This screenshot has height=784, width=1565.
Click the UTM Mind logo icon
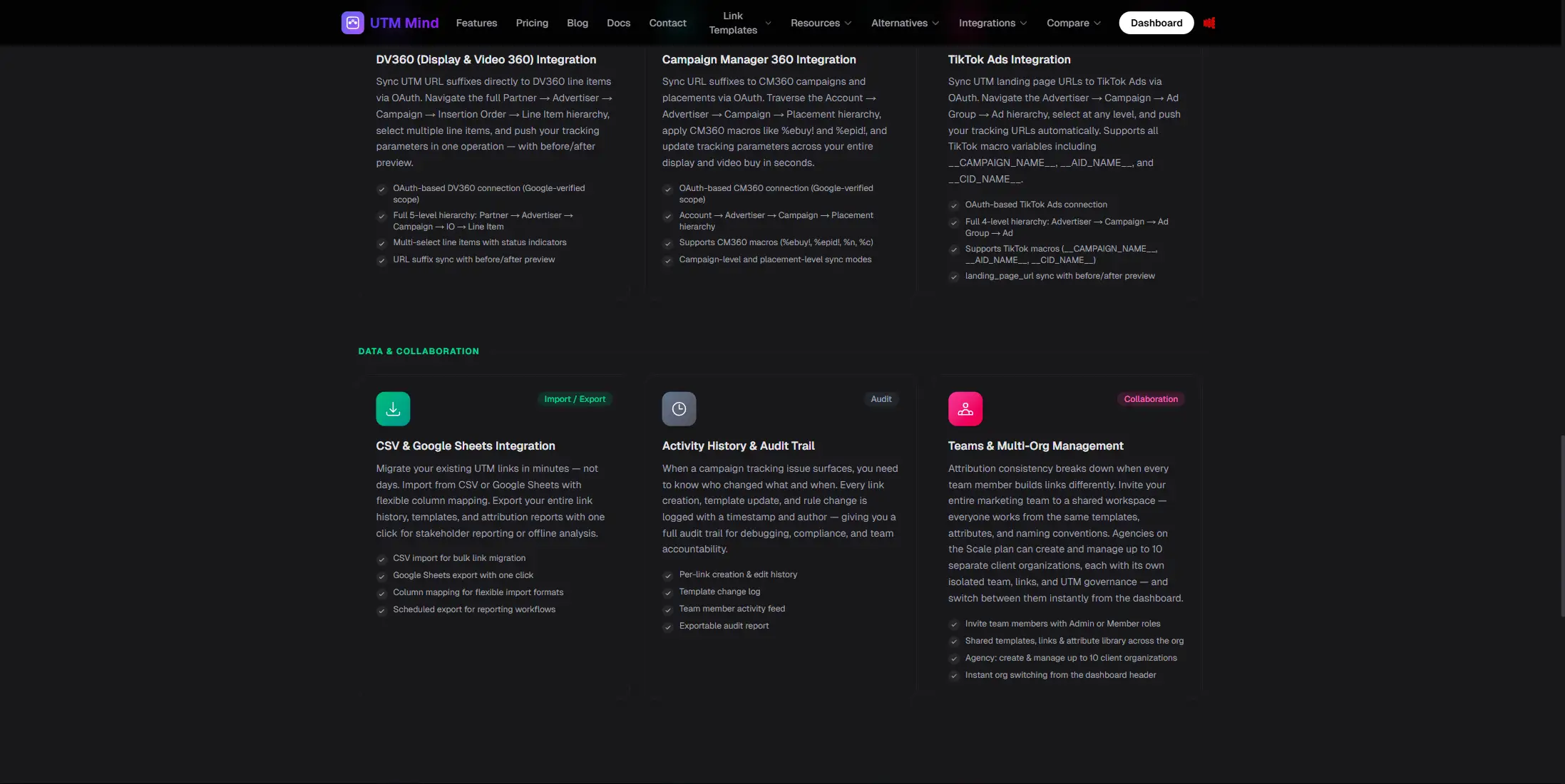click(352, 22)
